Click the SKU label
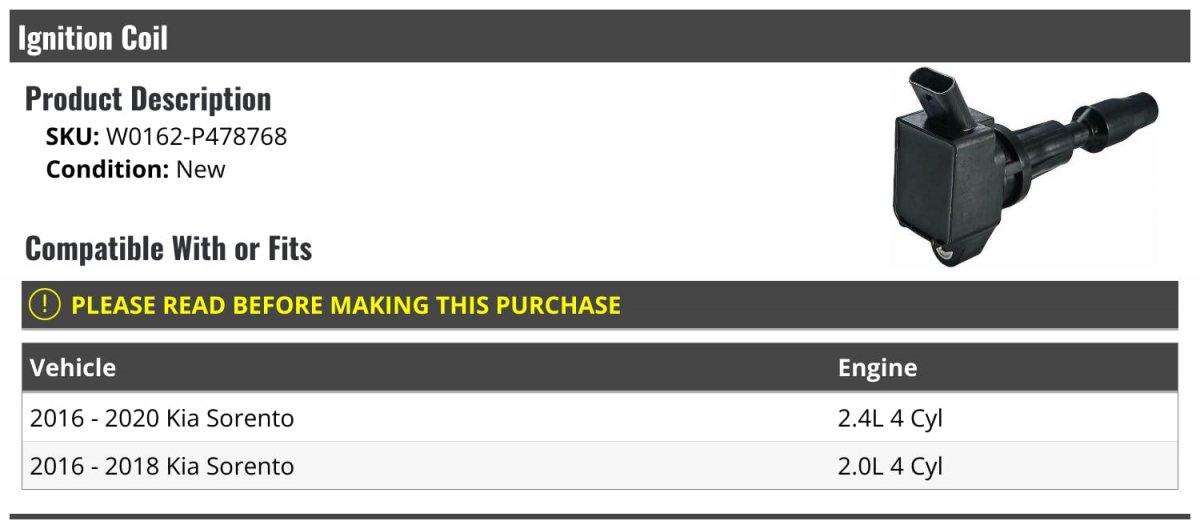Viewport: 1200px width, 529px height. [72, 137]
